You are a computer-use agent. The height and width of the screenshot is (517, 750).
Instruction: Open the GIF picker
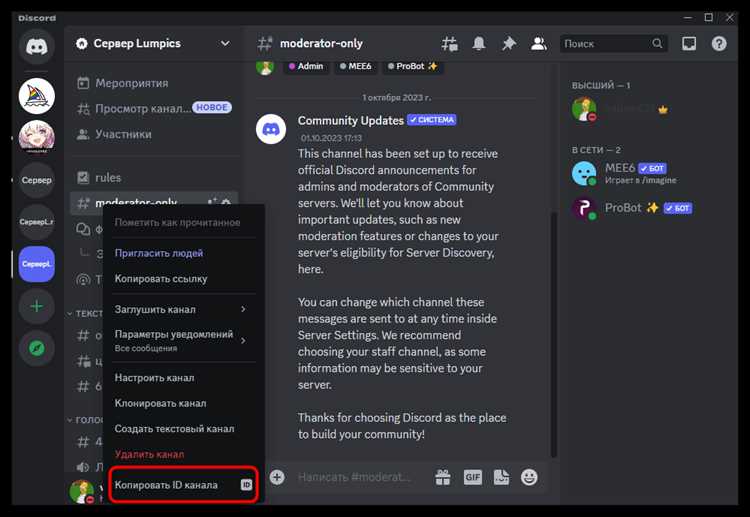[473, 477]
